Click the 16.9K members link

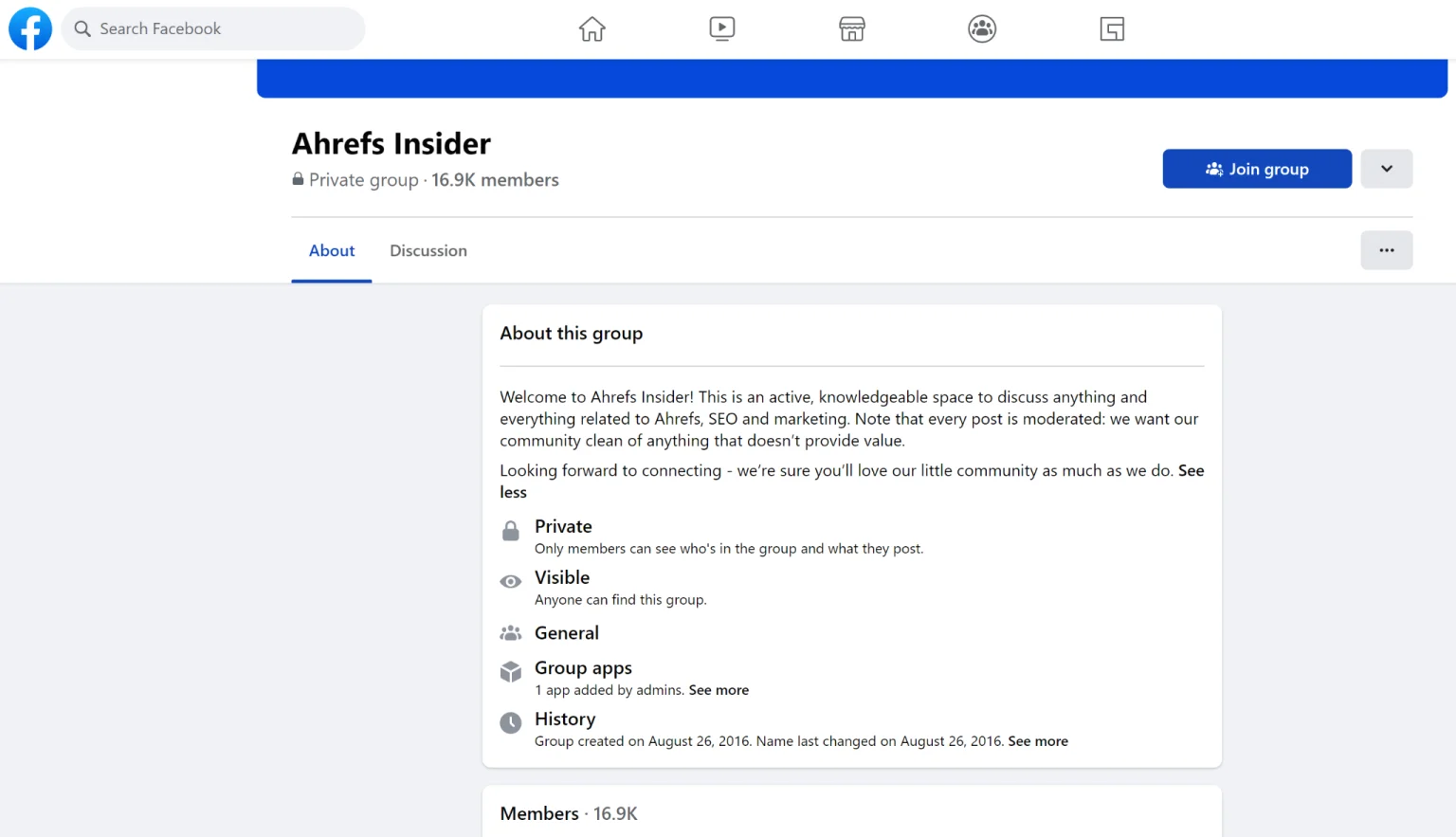(495, 180)
